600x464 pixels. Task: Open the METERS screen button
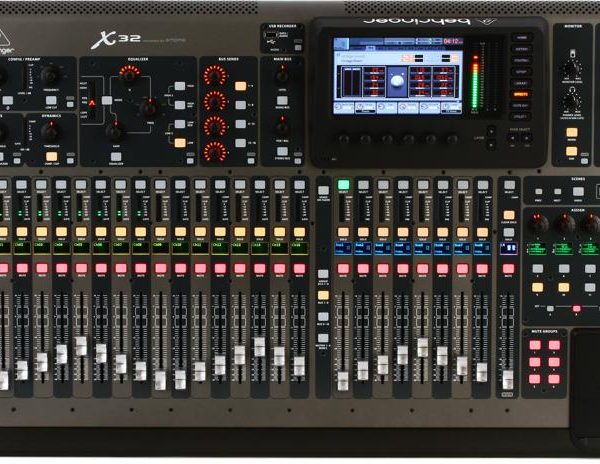(520, 49)
